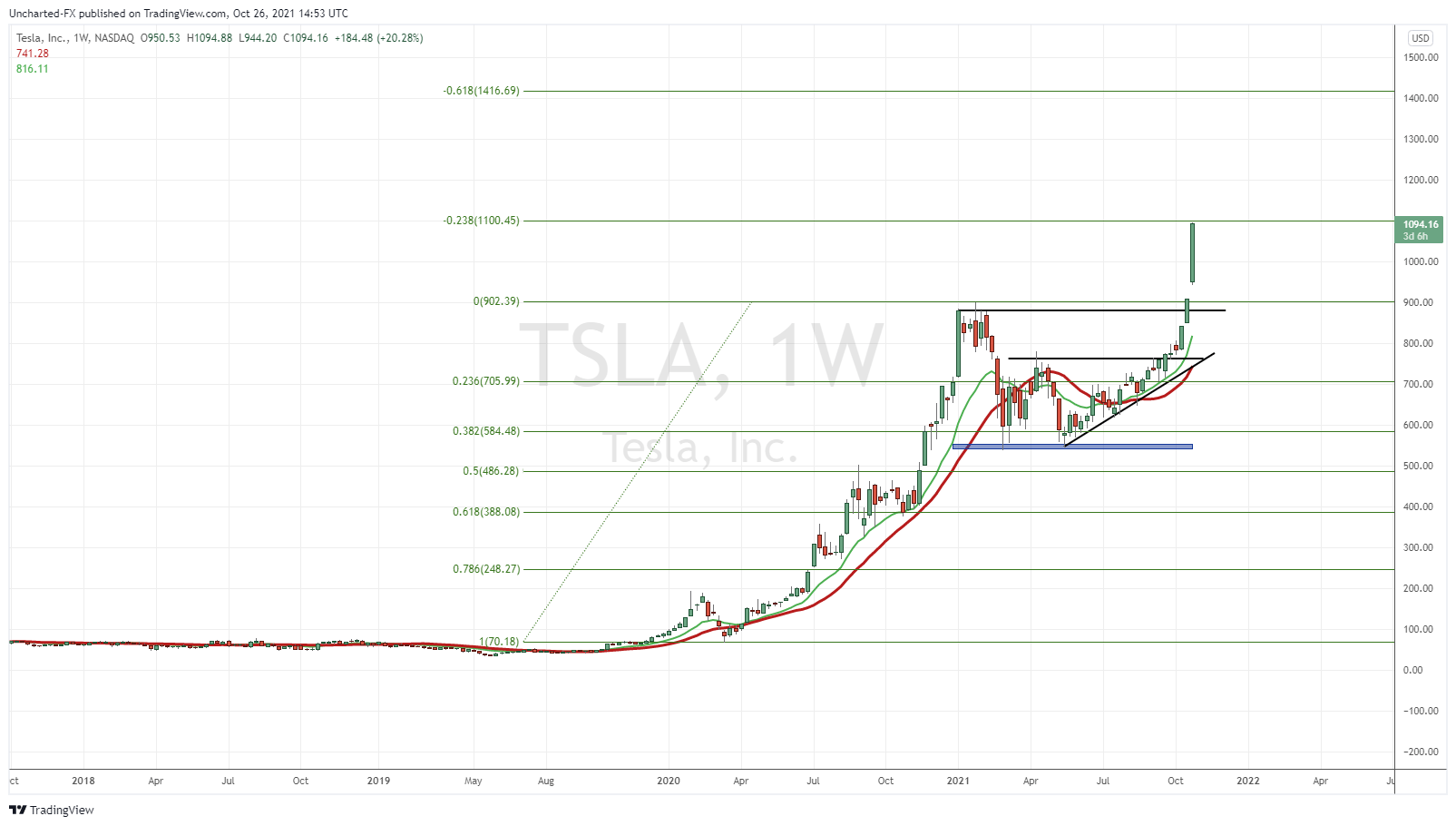Click the 1500.00 price axis label
Screen dimensions: 1456x826
coord(1421,57)
